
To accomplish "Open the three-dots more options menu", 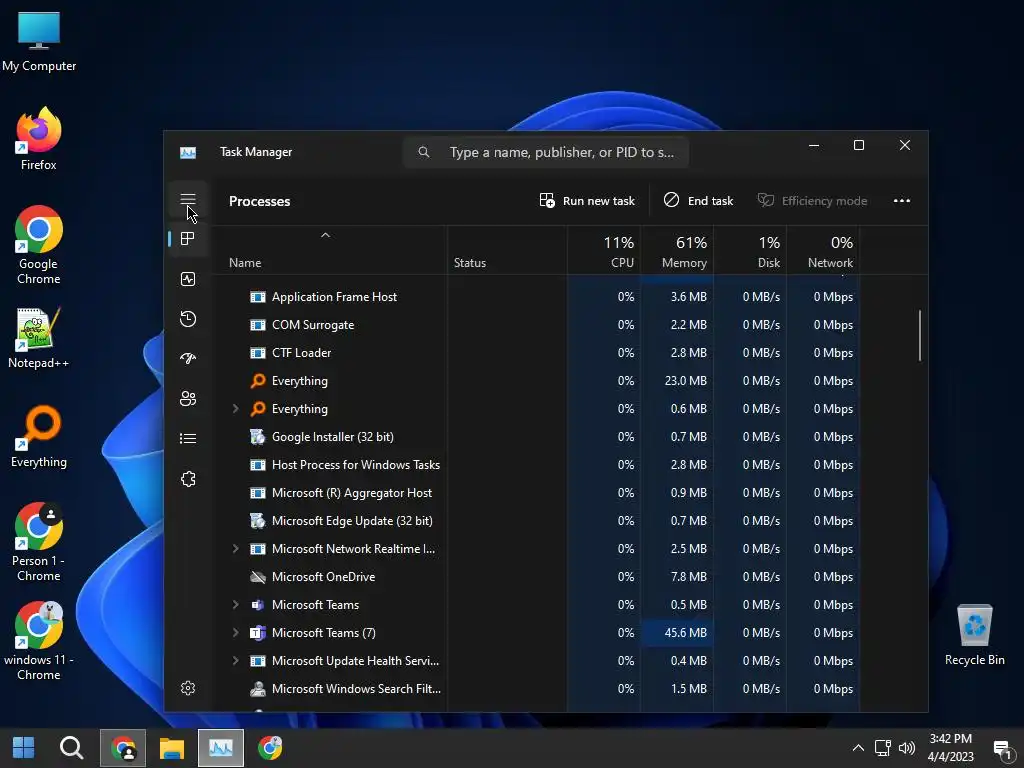I will click(x=902, y=201).
